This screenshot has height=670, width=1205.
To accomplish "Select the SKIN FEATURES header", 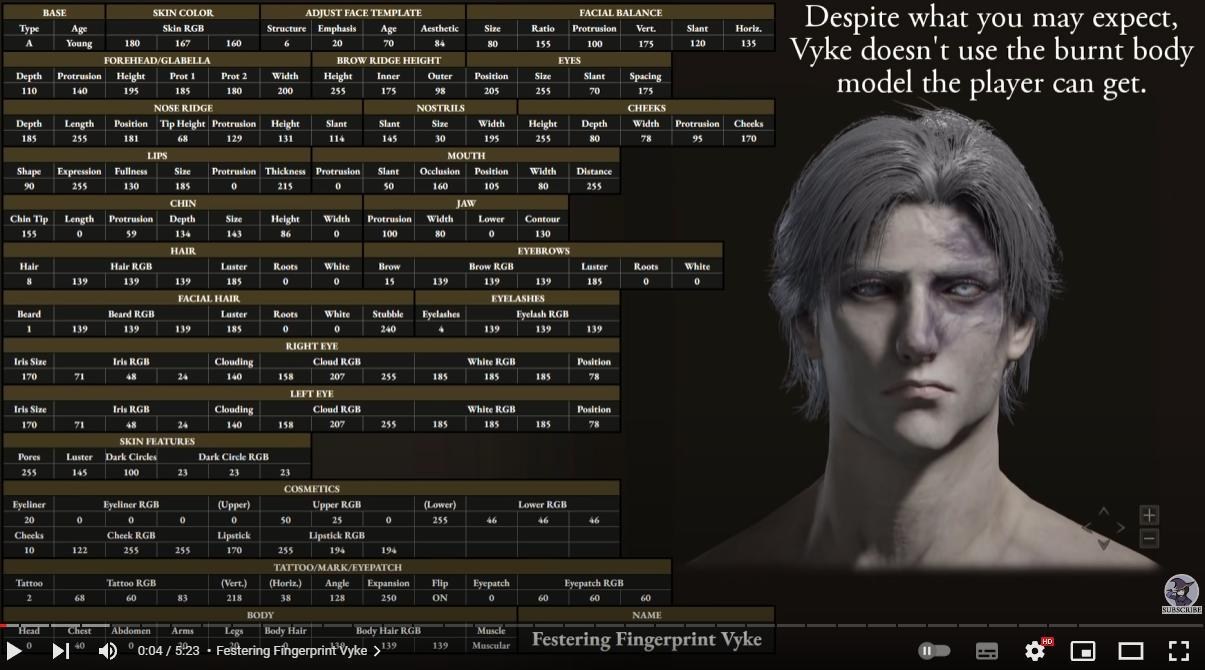I will pos(157,441).
